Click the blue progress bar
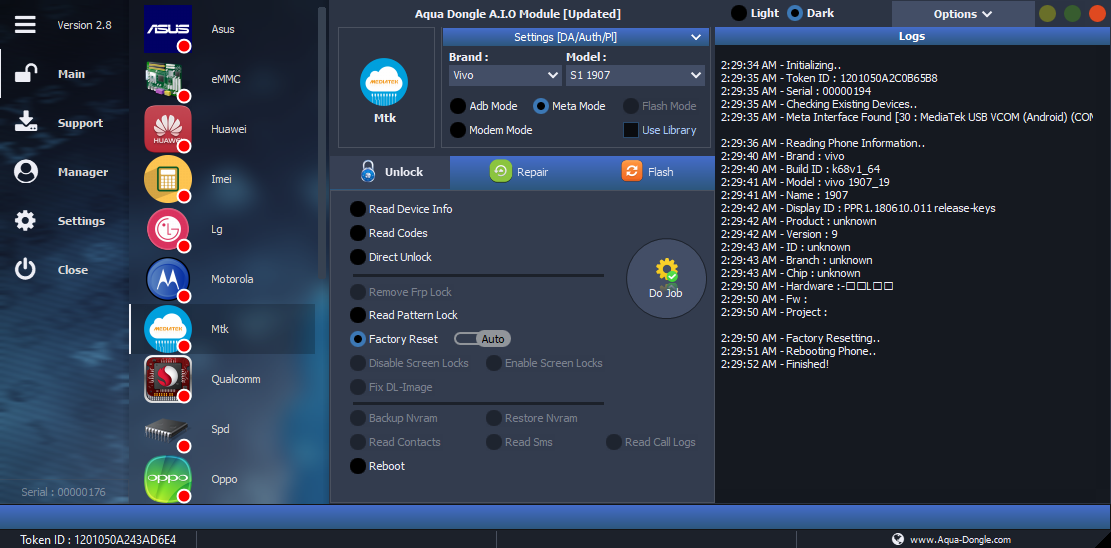The width and height of the screenshot is (1111, 548). coord(556,517)
